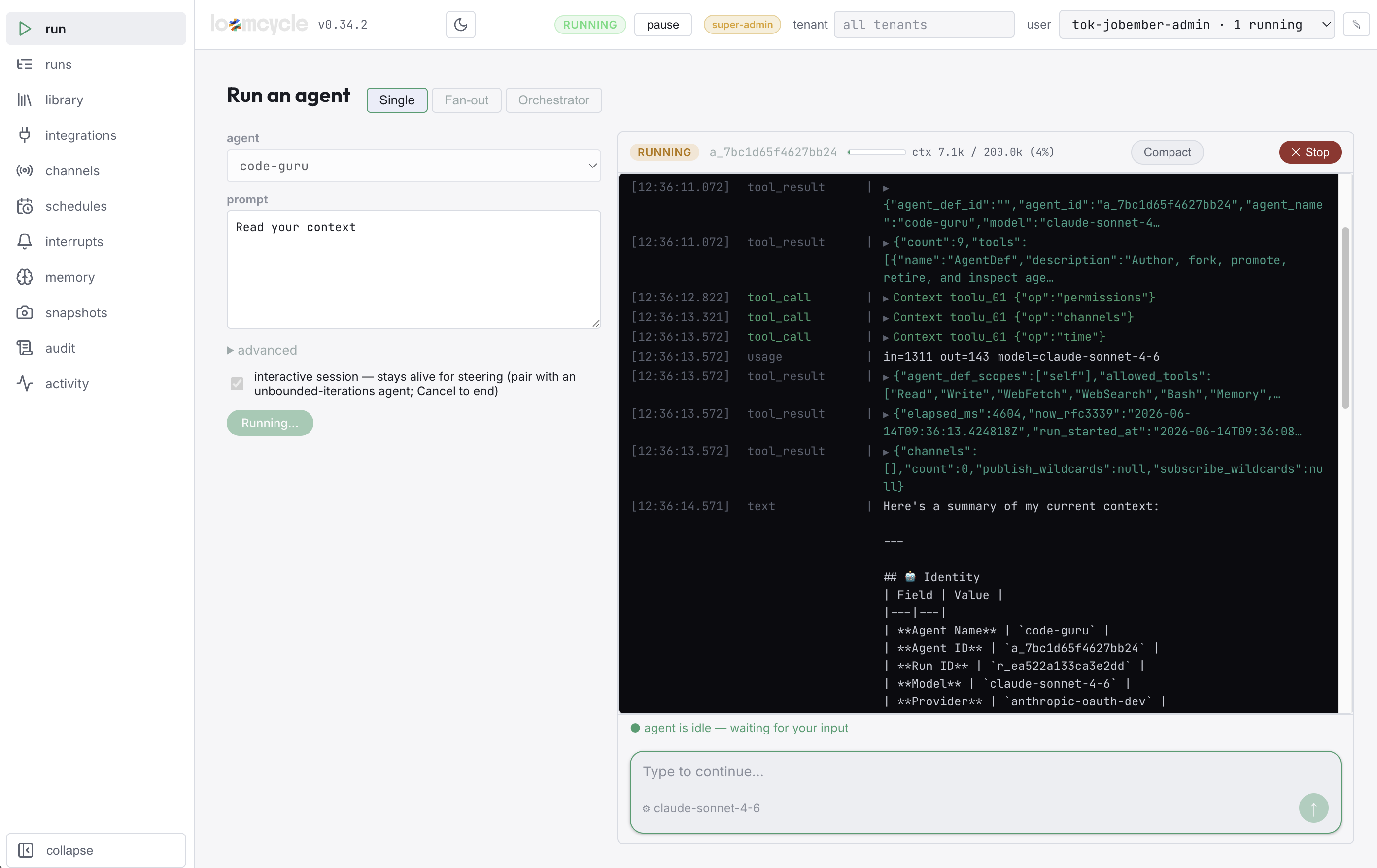Expand the channels count tool_result entry
The height and width of the screenshot is (868, 1377).
[886, 451]
